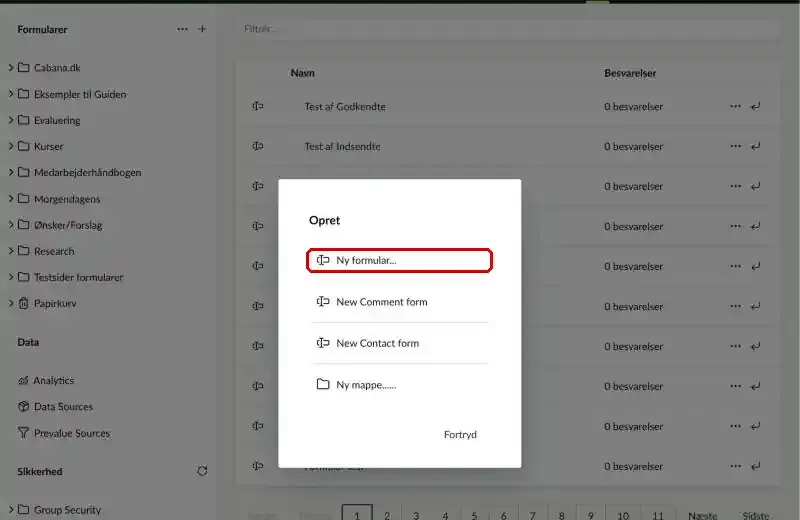
Task: Select the Research folder
Action: [x=54, y=251]
